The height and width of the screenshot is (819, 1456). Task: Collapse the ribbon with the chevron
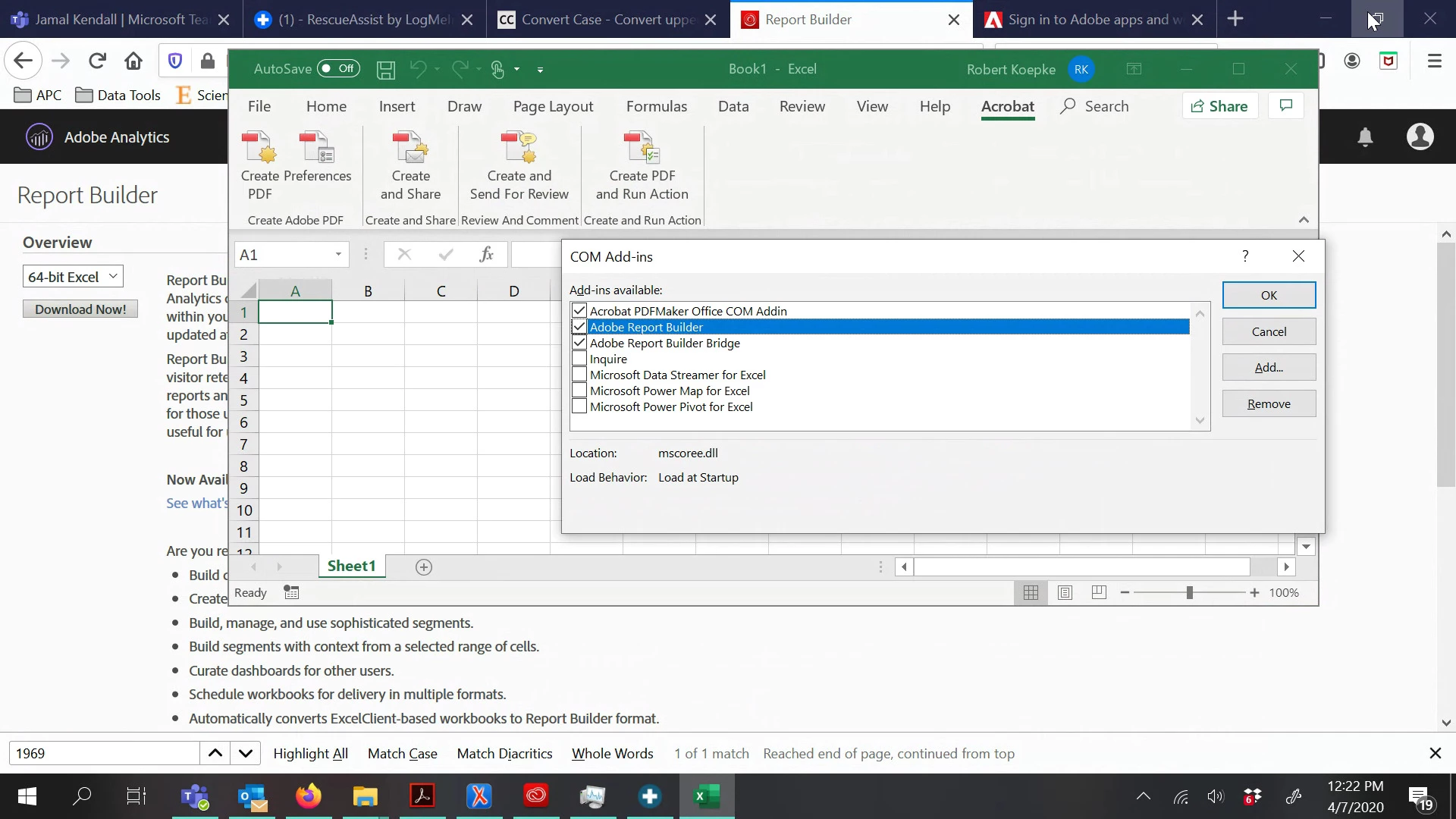1304,220
